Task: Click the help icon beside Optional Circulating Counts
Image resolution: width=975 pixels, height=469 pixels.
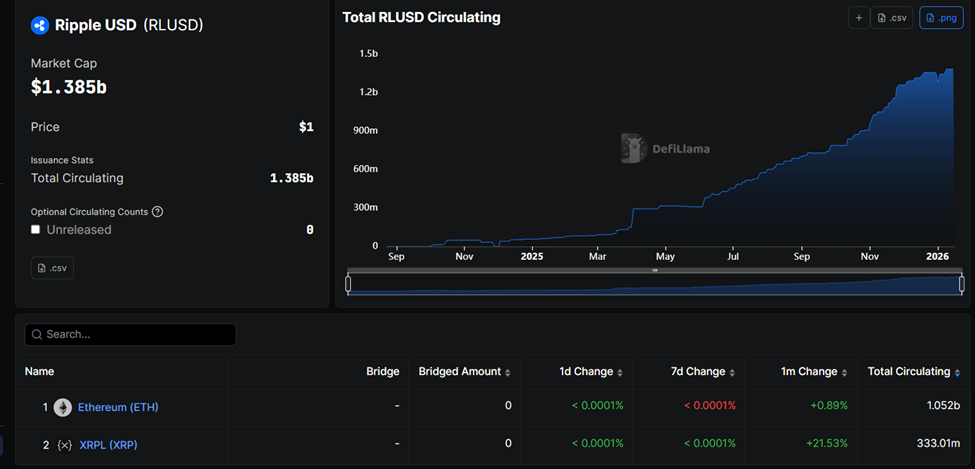Action: pos(157,212)
